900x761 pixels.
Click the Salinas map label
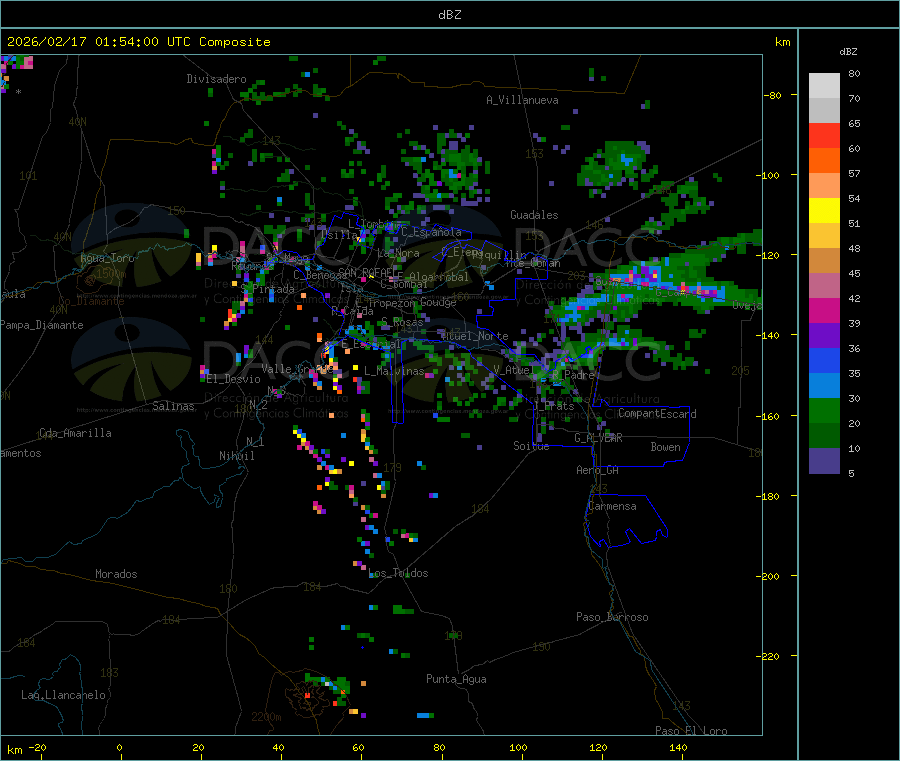click(173, 406)
